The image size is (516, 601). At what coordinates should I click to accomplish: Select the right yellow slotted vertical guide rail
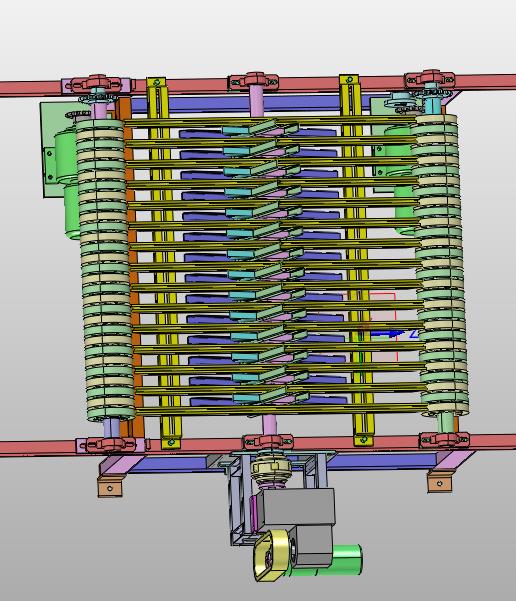[356, 261]
